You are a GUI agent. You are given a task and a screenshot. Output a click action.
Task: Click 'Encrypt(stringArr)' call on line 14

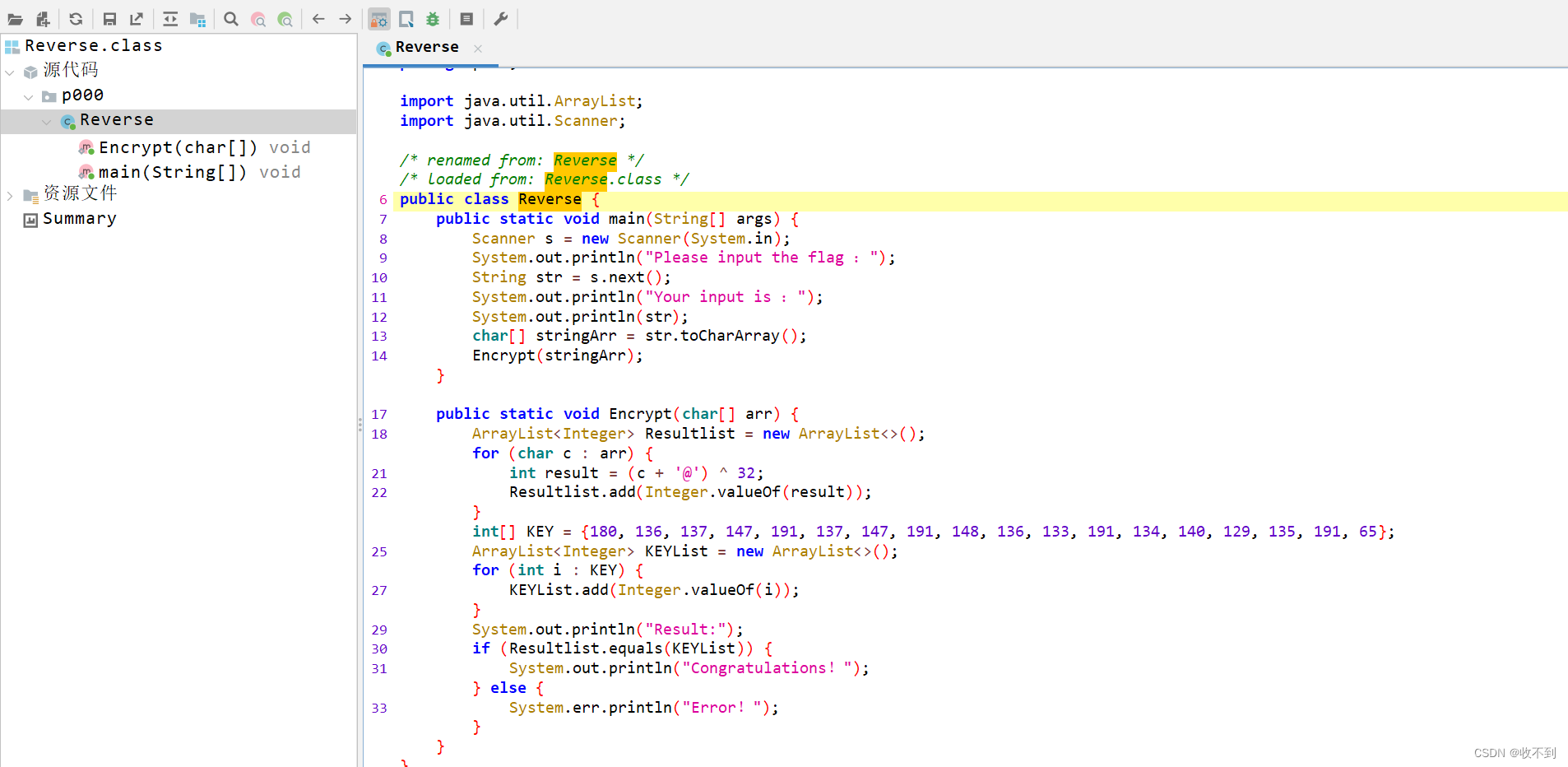(554, 356)
